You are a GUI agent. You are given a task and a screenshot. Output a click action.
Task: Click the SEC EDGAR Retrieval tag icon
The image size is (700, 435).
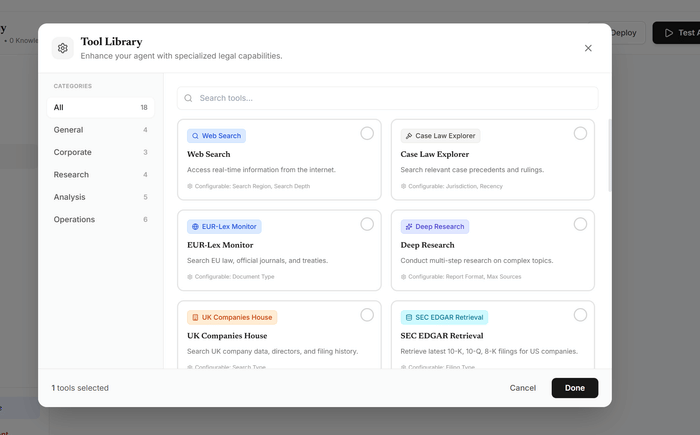pyautogui.click(x=409, y=317)
